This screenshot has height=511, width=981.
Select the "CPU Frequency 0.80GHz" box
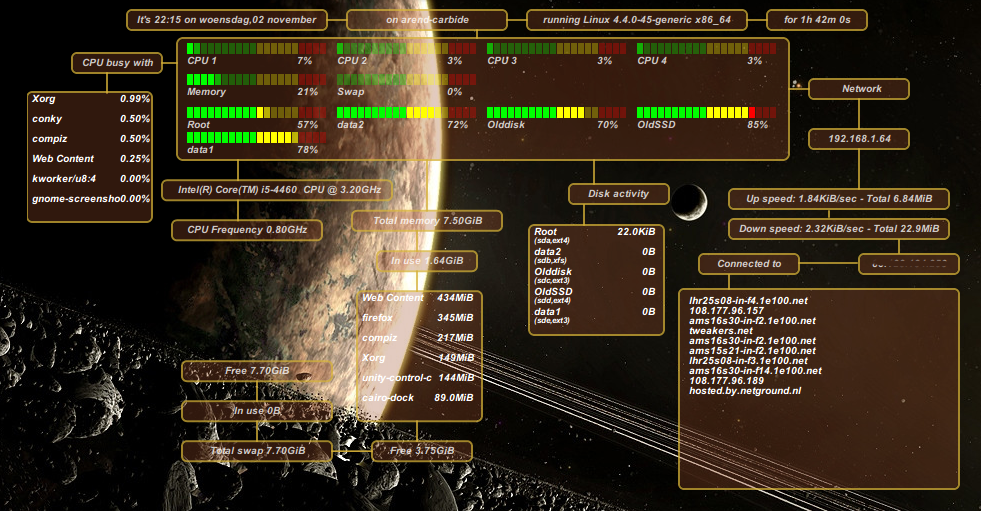click(247, 230)
